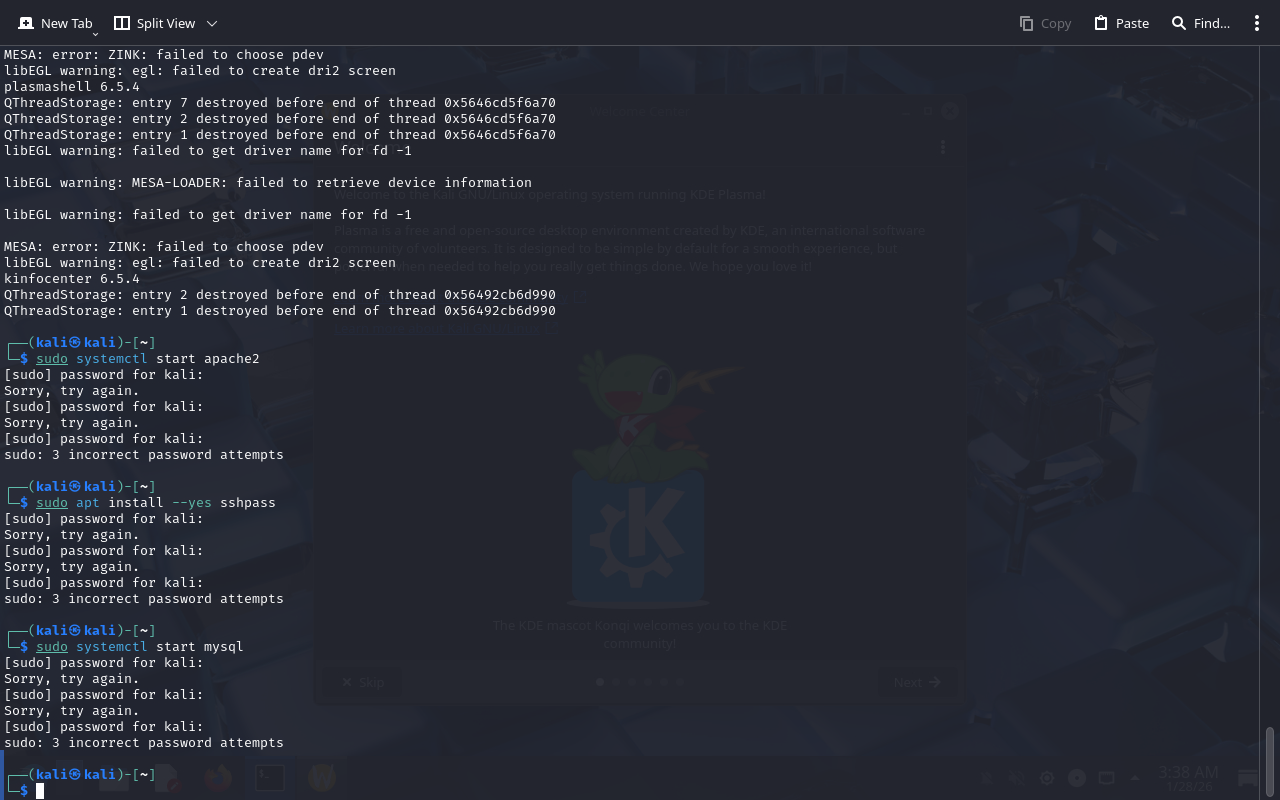1280x800 pixels.
Task: Click the Copy toolbar button
Action: point(1045,23)
